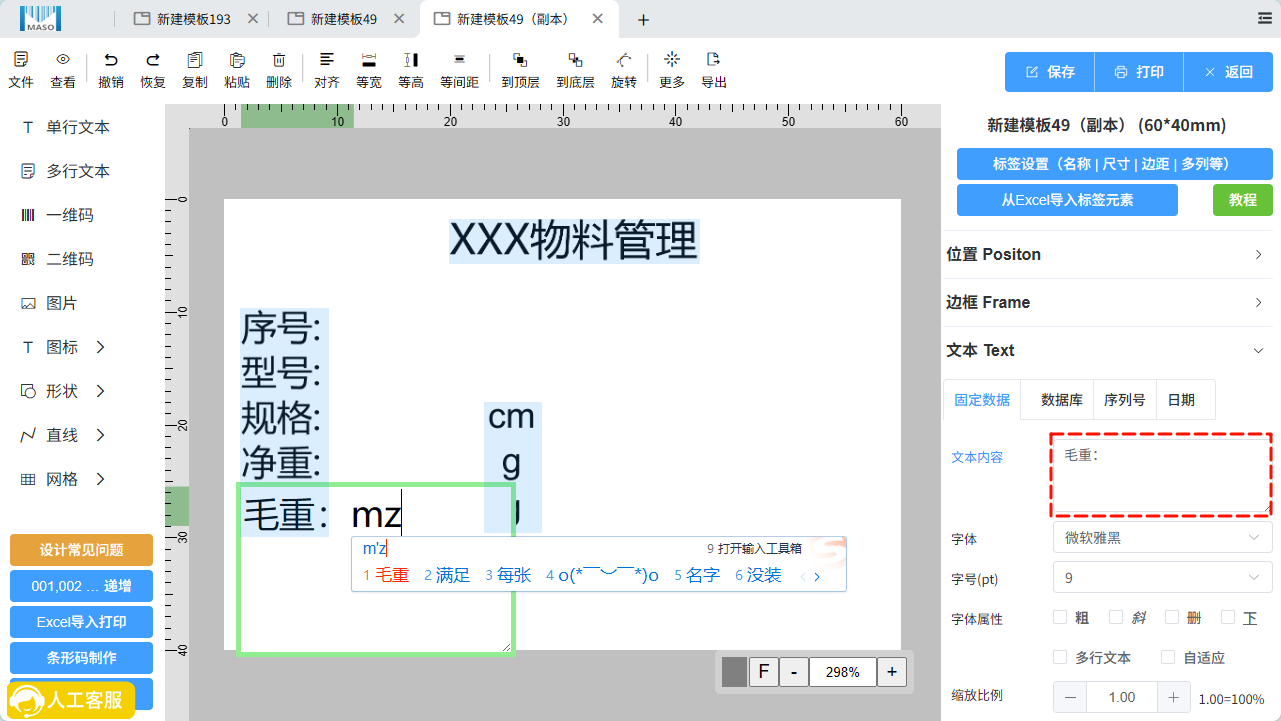Send element to bottom with 到底层
The image size is (1281, 721).
tap(575, 60)
